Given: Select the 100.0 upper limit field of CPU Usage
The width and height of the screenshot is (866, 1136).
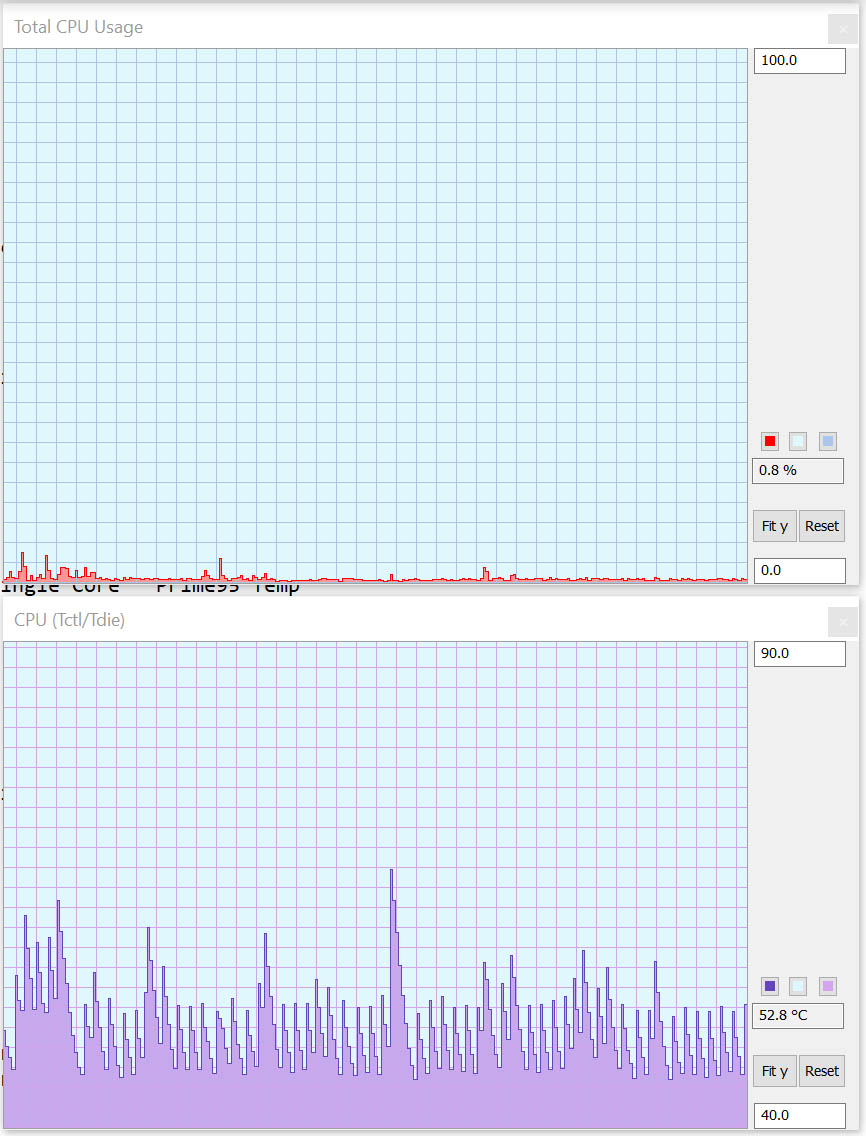Looking at the screenshot, I should [x=799, y=60].
